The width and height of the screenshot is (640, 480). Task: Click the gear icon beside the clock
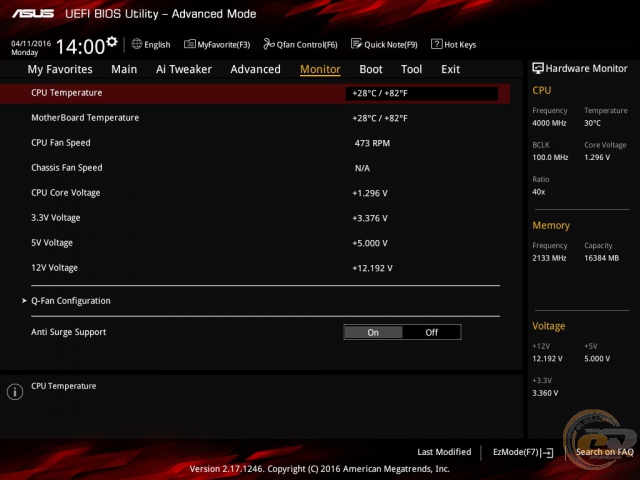click(x=112, y=42)
